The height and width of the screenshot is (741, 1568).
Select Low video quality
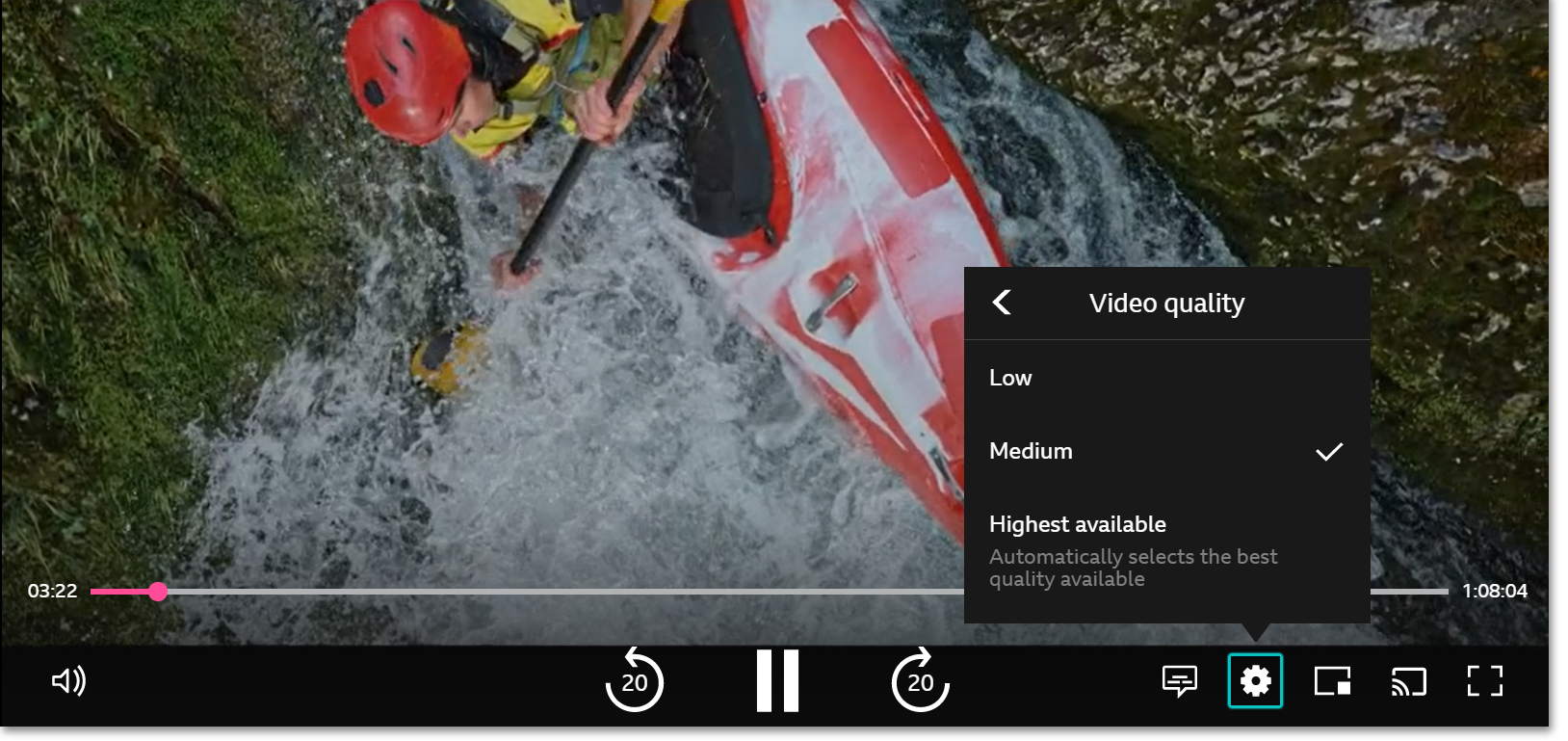coord(1167,378)
